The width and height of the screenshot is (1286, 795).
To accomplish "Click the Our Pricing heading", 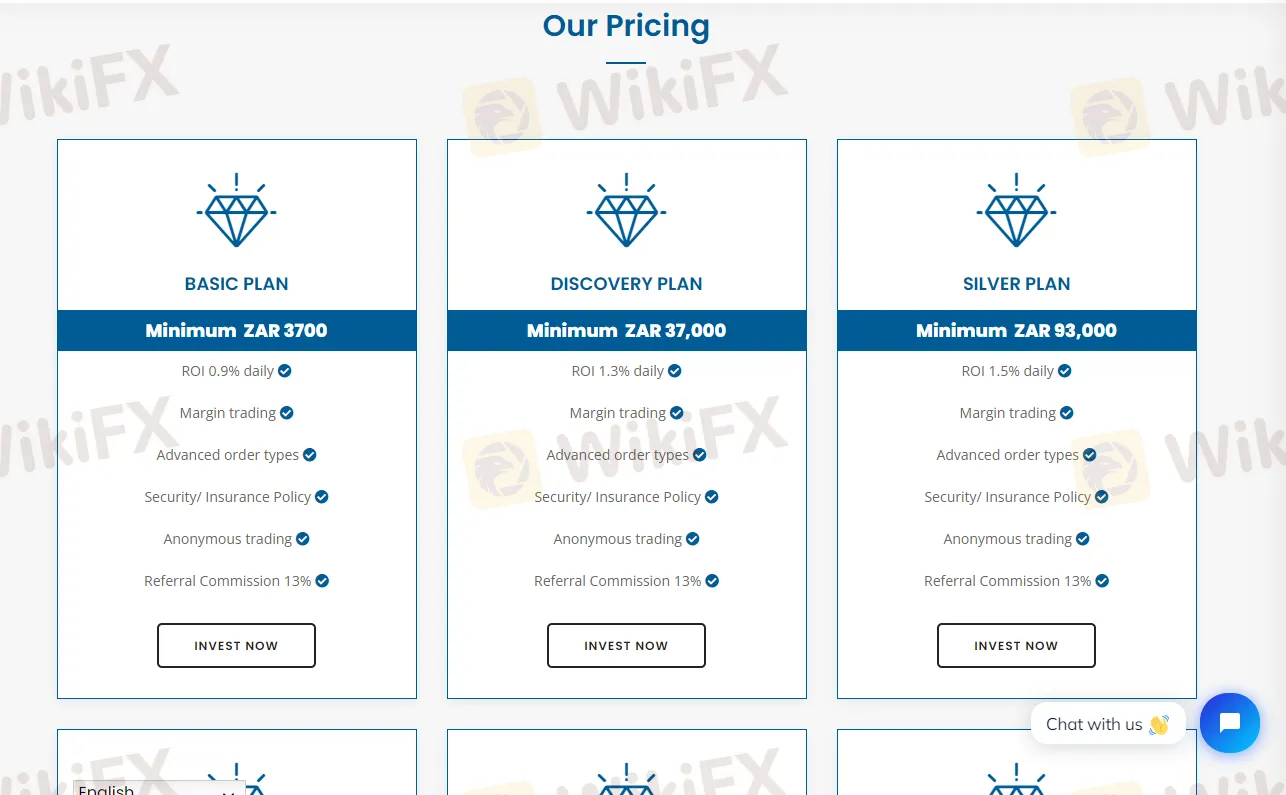I will [626, 26].
